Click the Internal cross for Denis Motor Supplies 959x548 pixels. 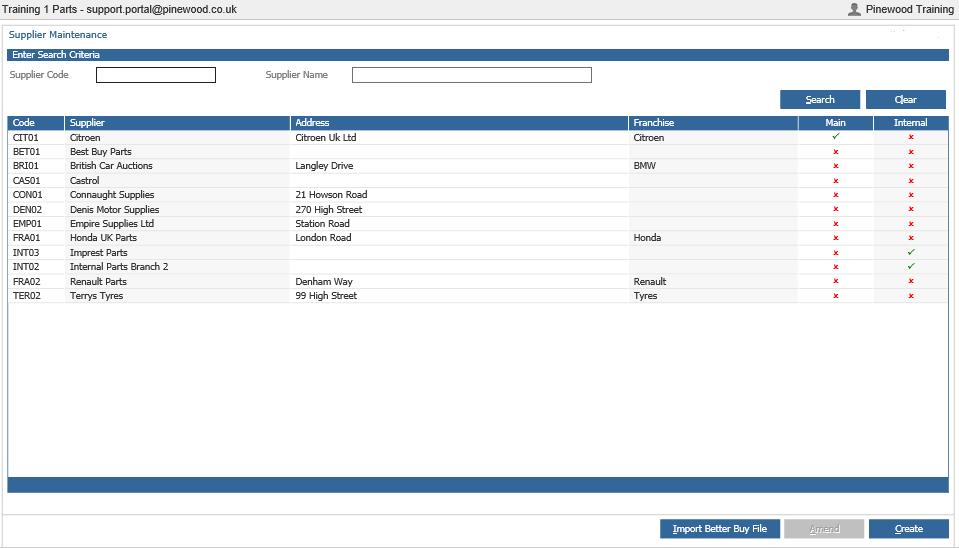[911, 209]
